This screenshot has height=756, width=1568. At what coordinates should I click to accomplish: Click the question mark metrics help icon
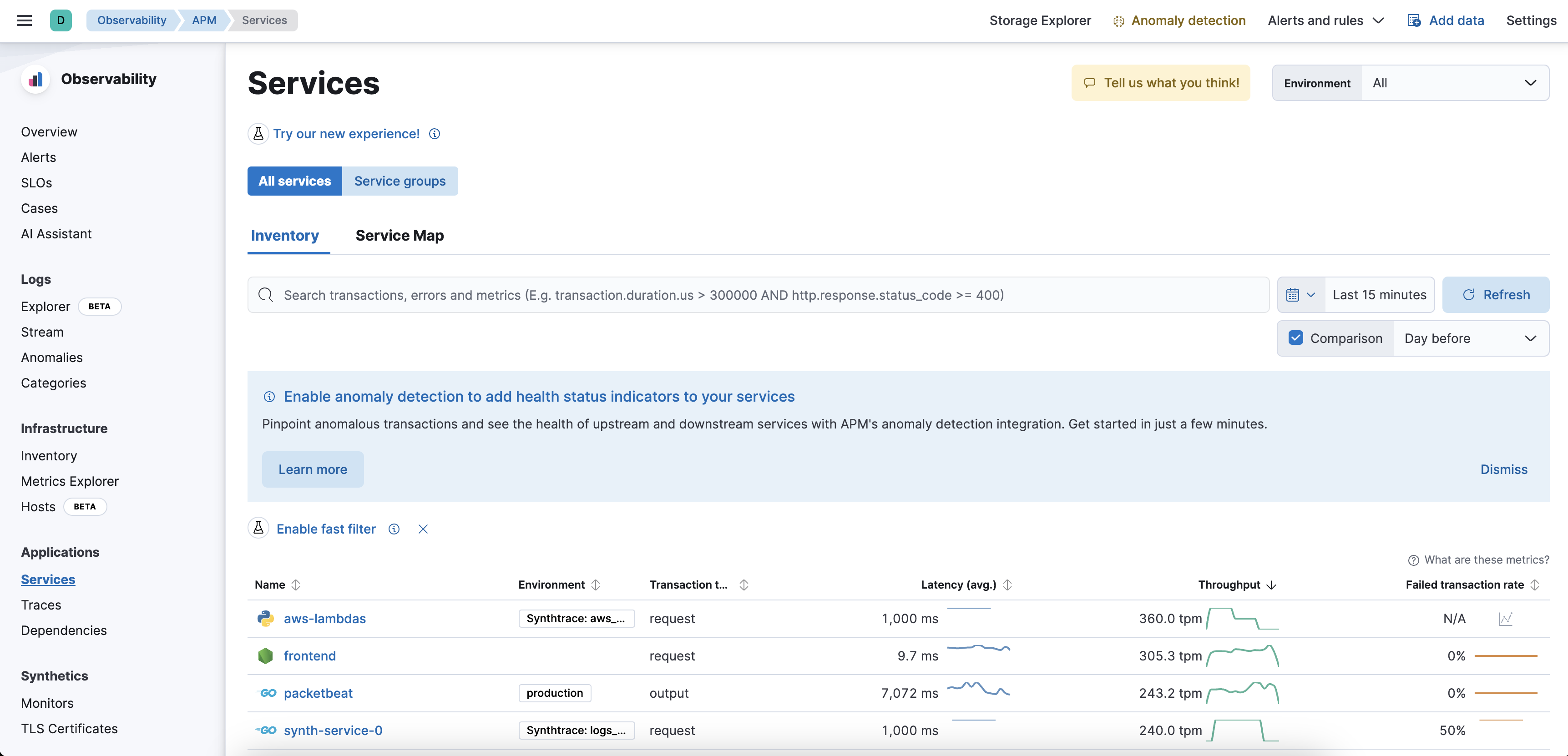1413,560
